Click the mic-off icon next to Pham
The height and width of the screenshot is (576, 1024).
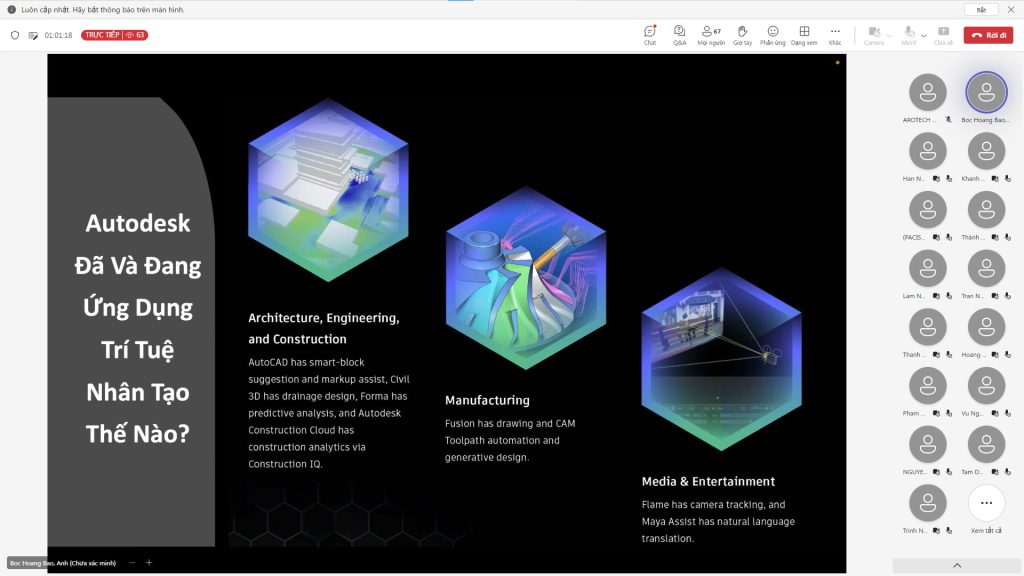point(949,414)
